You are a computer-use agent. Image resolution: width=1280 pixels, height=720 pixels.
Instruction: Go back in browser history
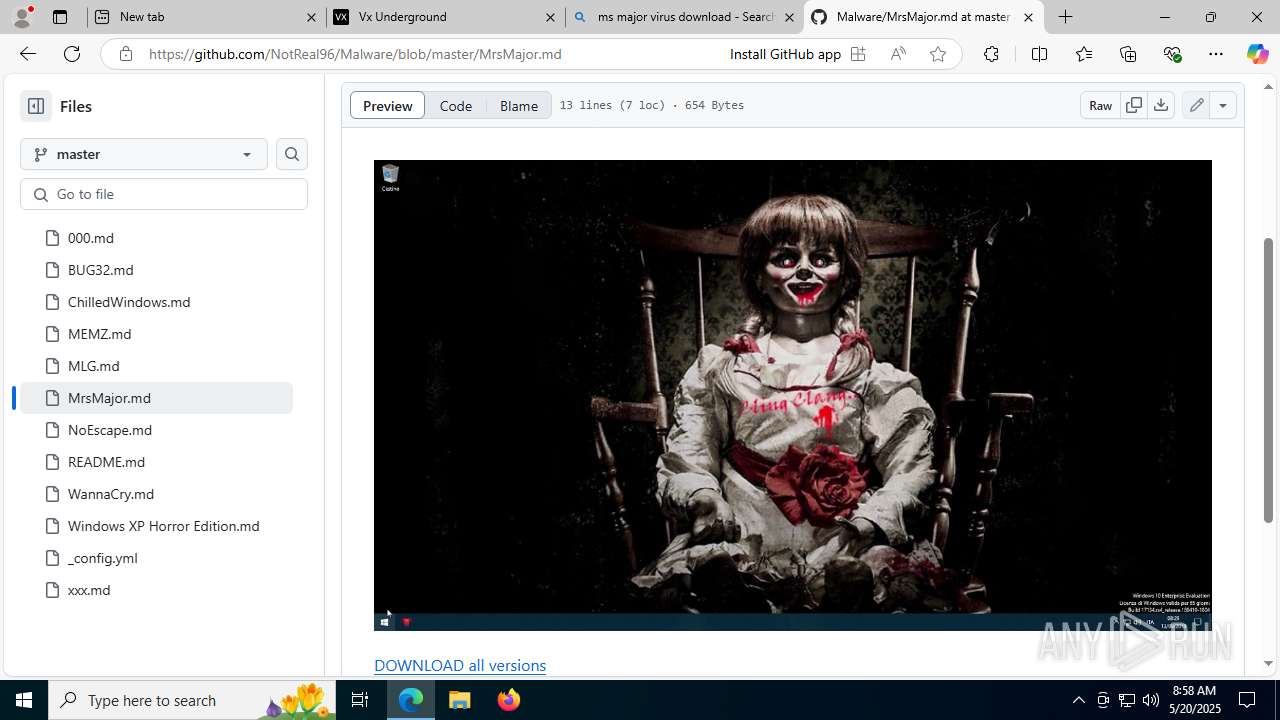pyautogui.click(x=28, y=54)
